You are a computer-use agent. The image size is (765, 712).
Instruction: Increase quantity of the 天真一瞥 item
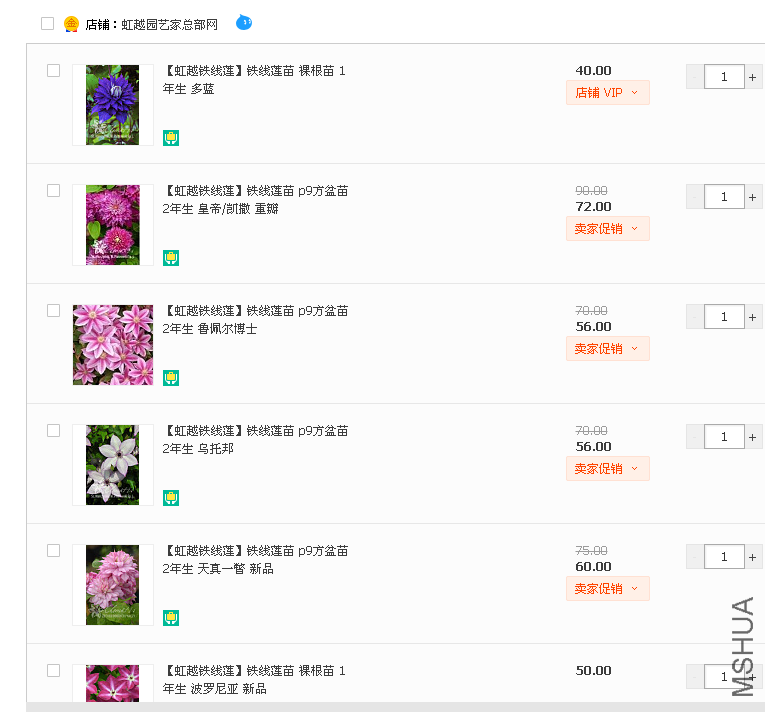(753, 557)
